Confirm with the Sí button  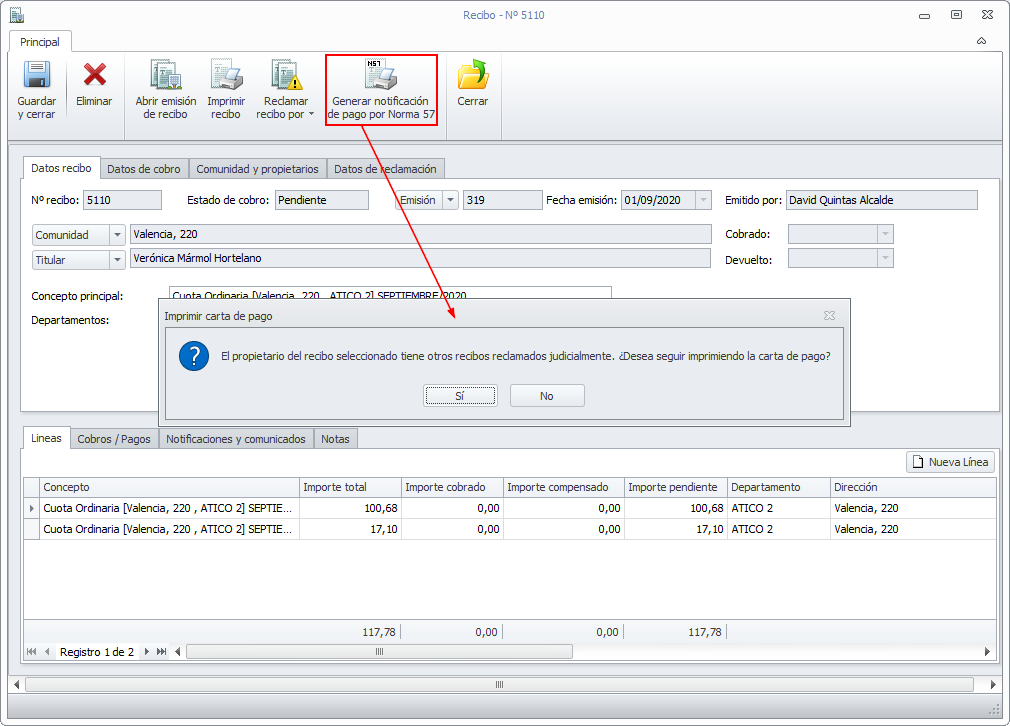pos(460,396)
